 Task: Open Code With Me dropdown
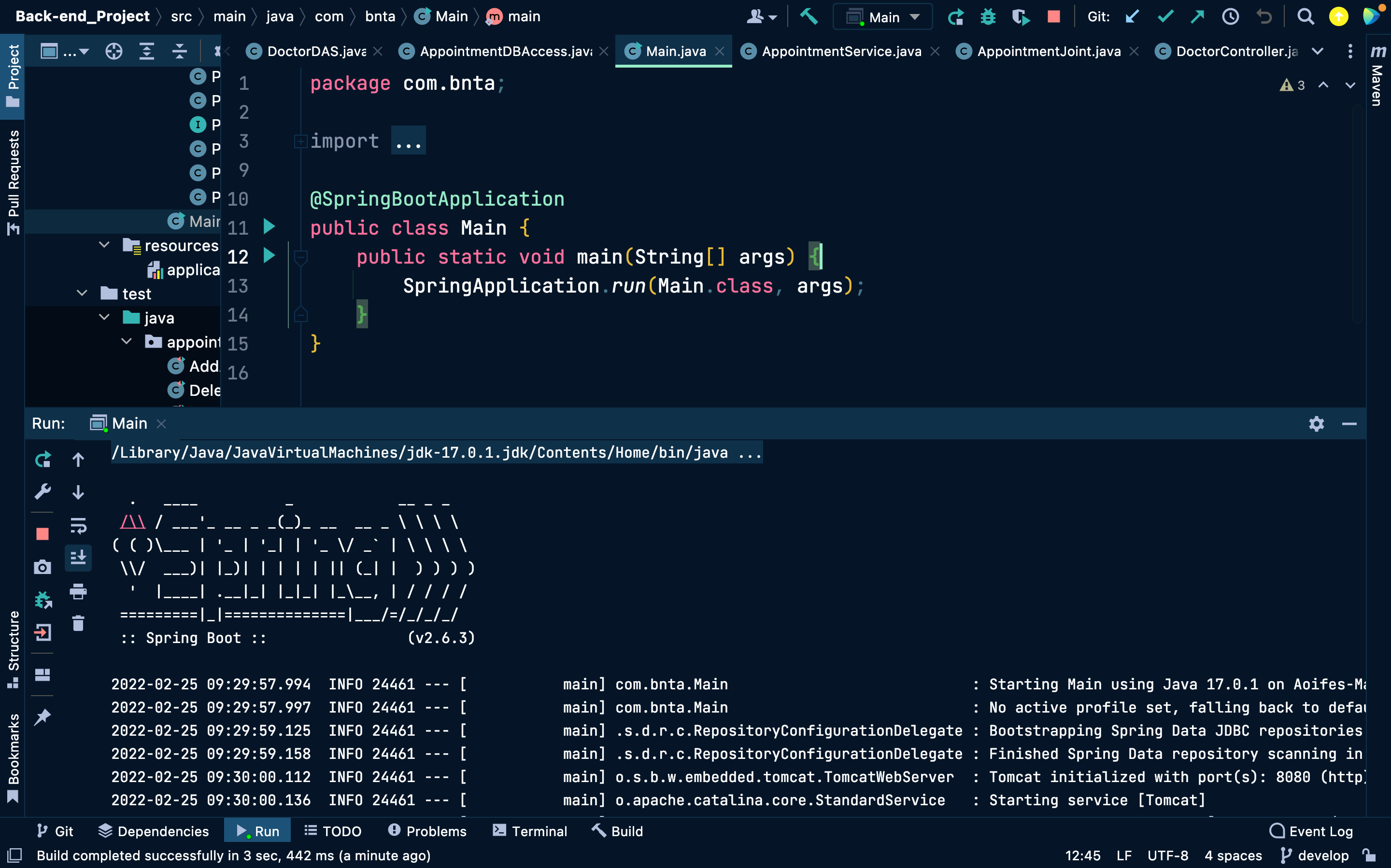pyautogui.click(x=761, y=16)
